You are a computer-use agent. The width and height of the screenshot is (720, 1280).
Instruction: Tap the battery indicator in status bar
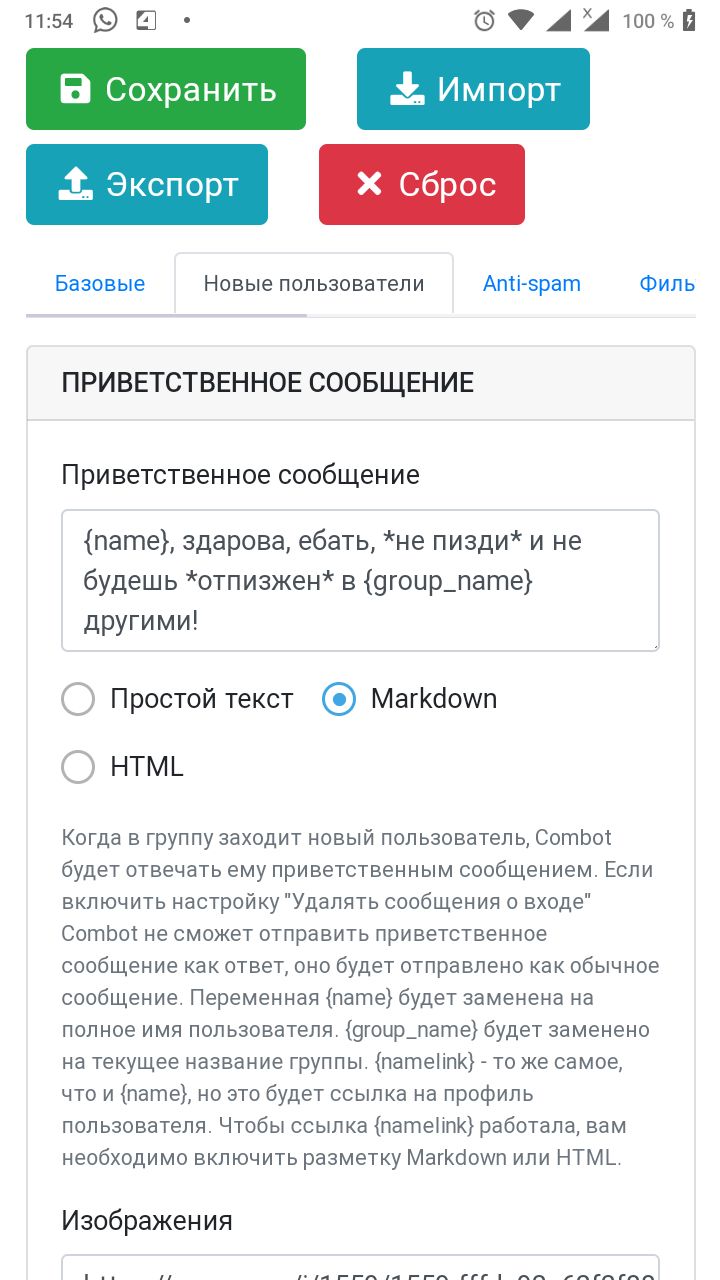click(689, 20)
